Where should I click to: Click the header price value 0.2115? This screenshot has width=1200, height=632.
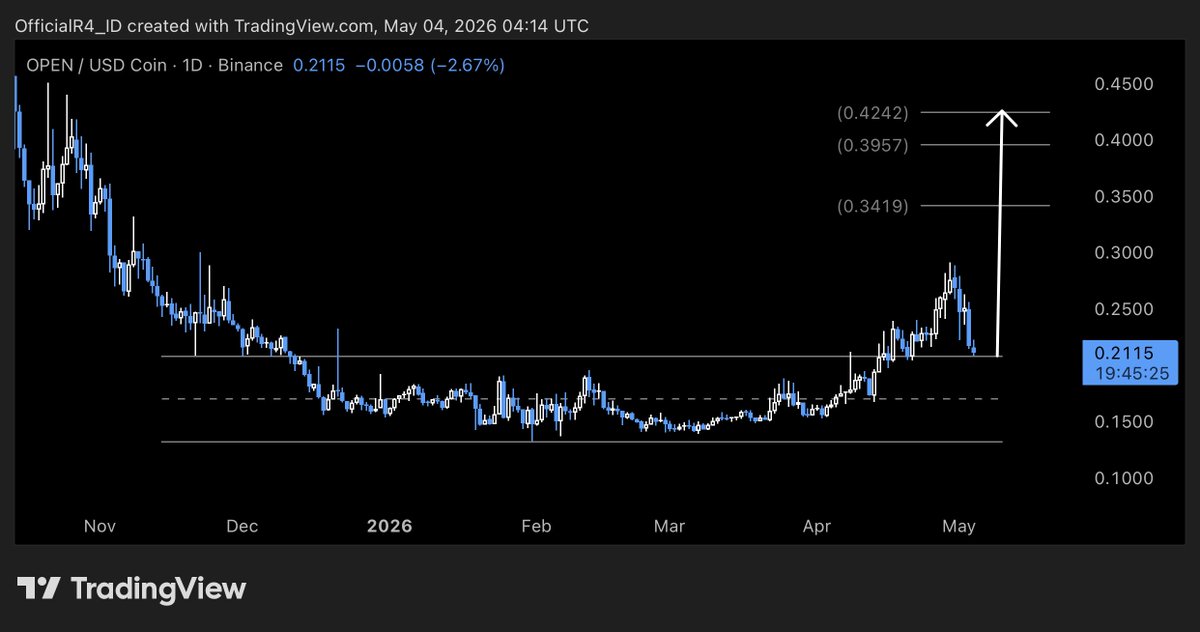(x=319, y=66)
